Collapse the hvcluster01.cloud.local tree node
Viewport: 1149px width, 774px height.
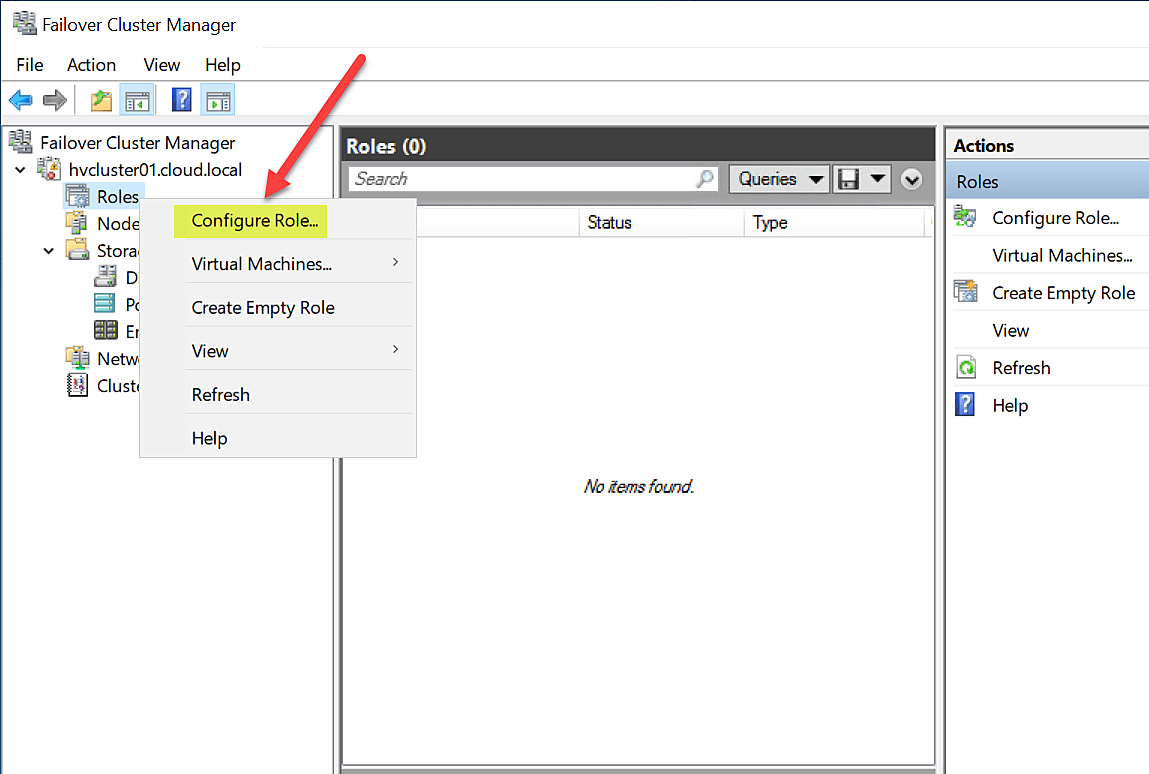point(21,170)
